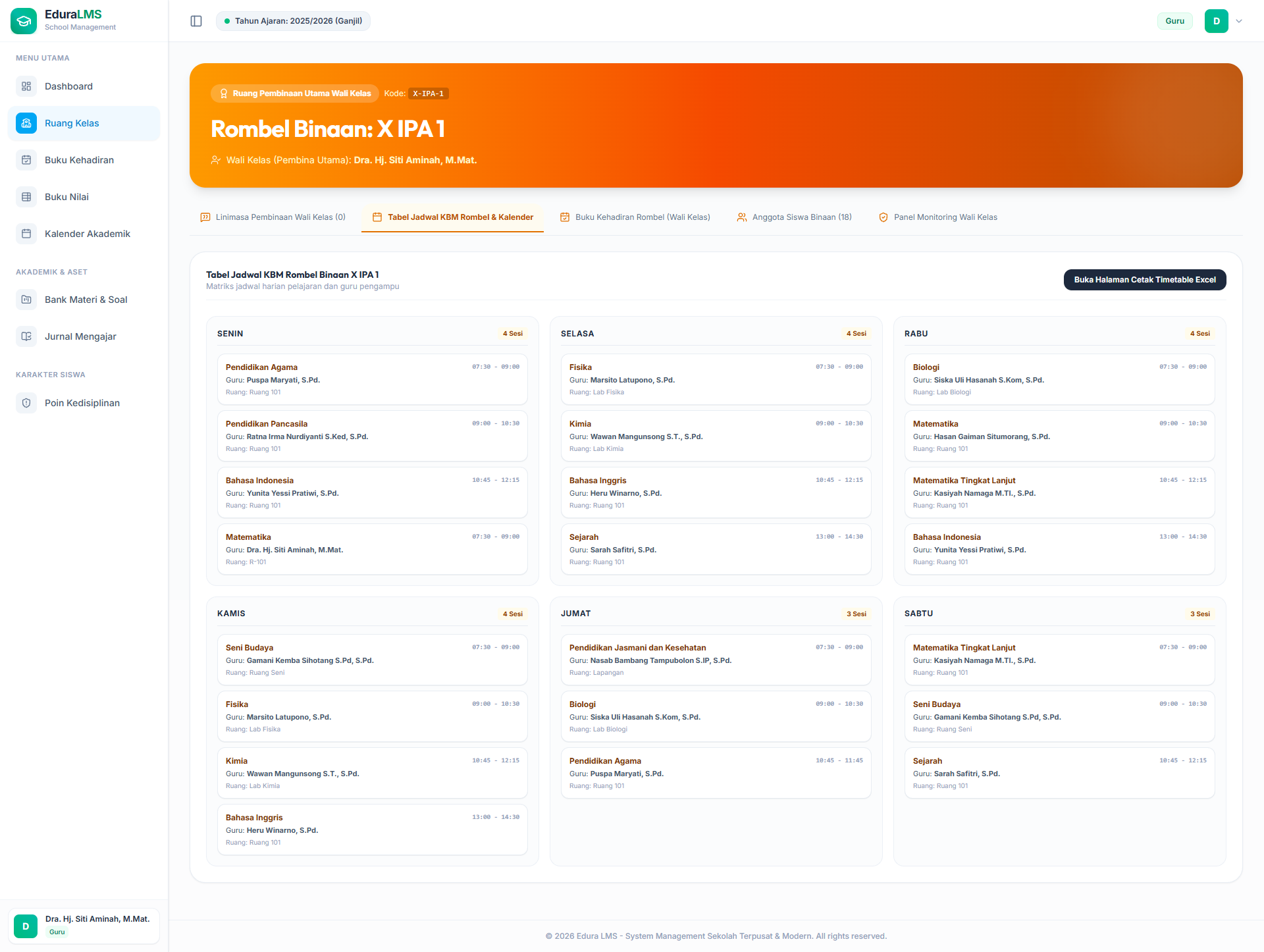Expand the user account chevron dropdown
The image size is (1264, 952).
(1239, 21)
